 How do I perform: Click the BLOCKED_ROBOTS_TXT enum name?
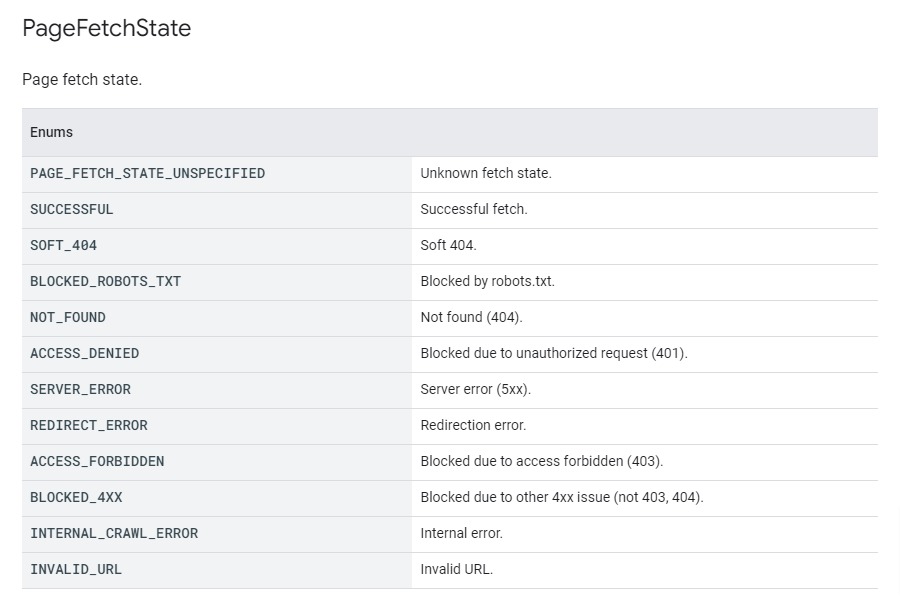[106, 281]
